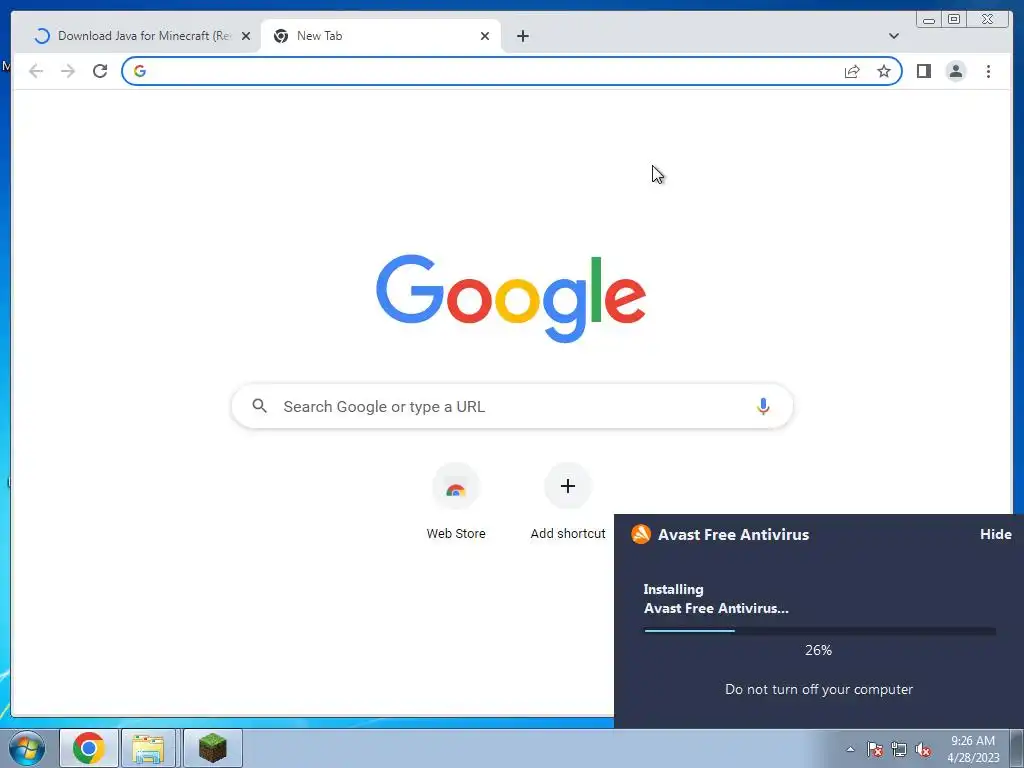Click the Action Center flag tray icon
1024x768 pixels.
coord(875,749)
